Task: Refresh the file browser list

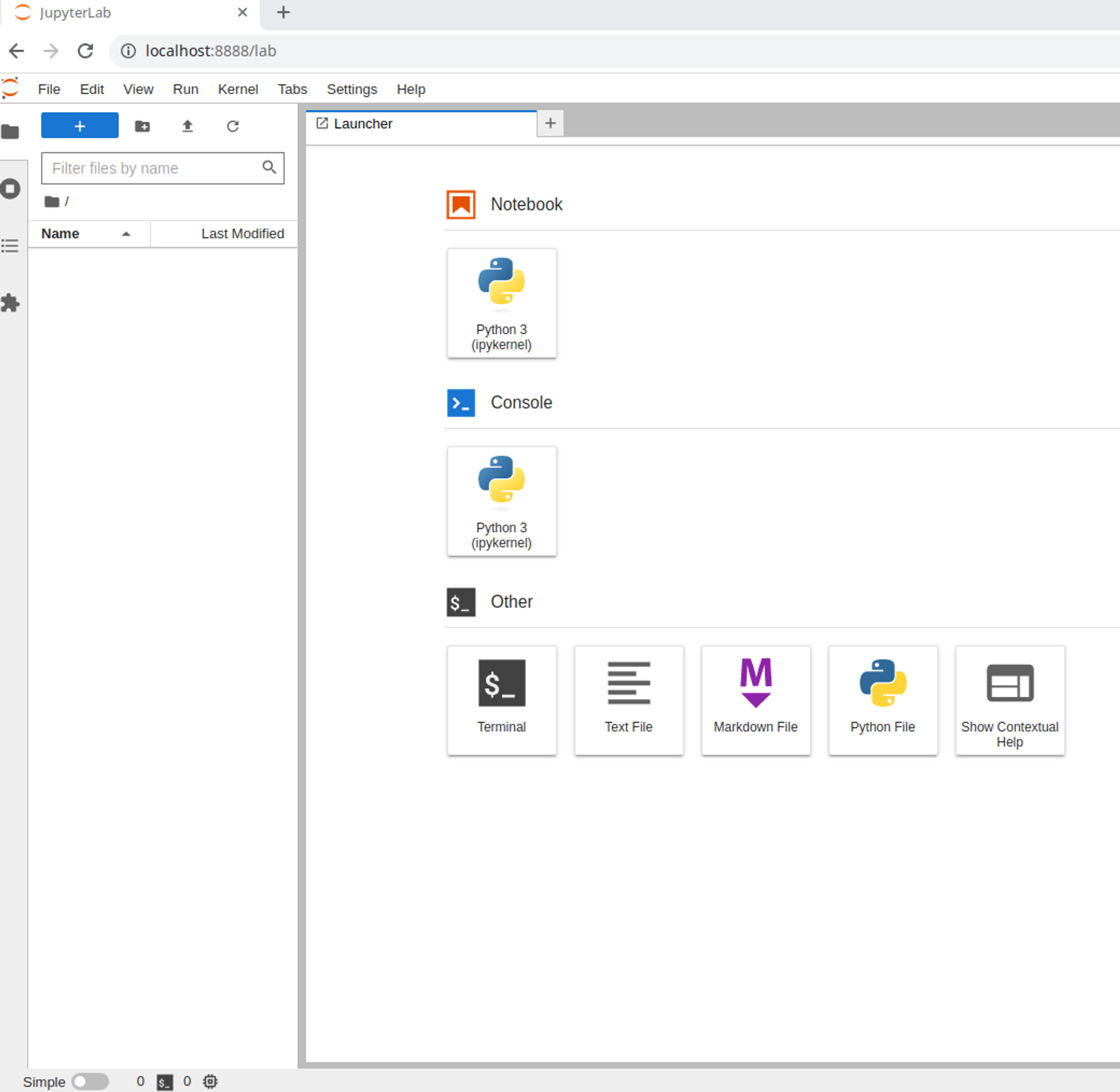Action: 232,126
